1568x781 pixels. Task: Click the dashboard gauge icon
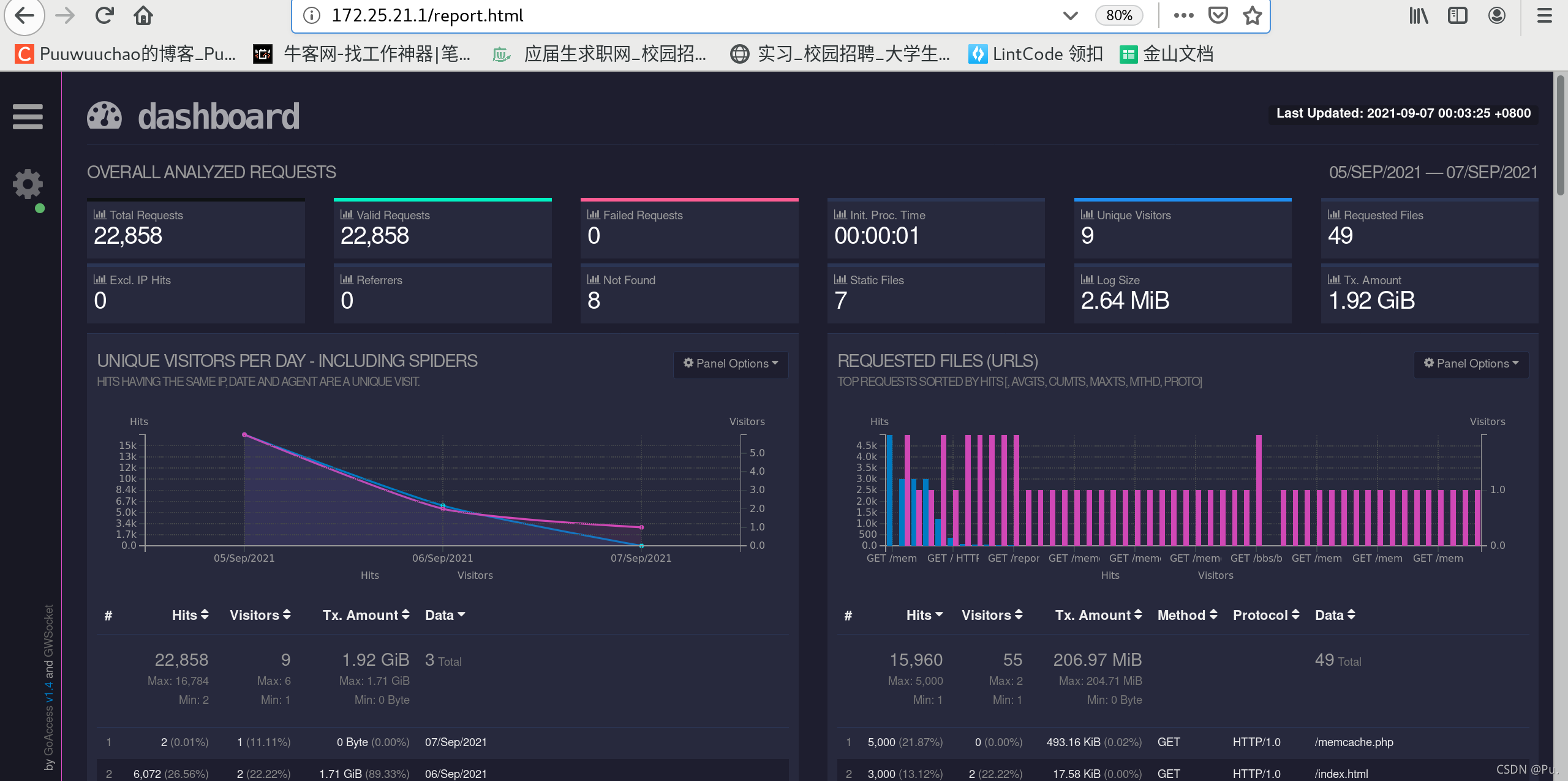coord(105,116)
